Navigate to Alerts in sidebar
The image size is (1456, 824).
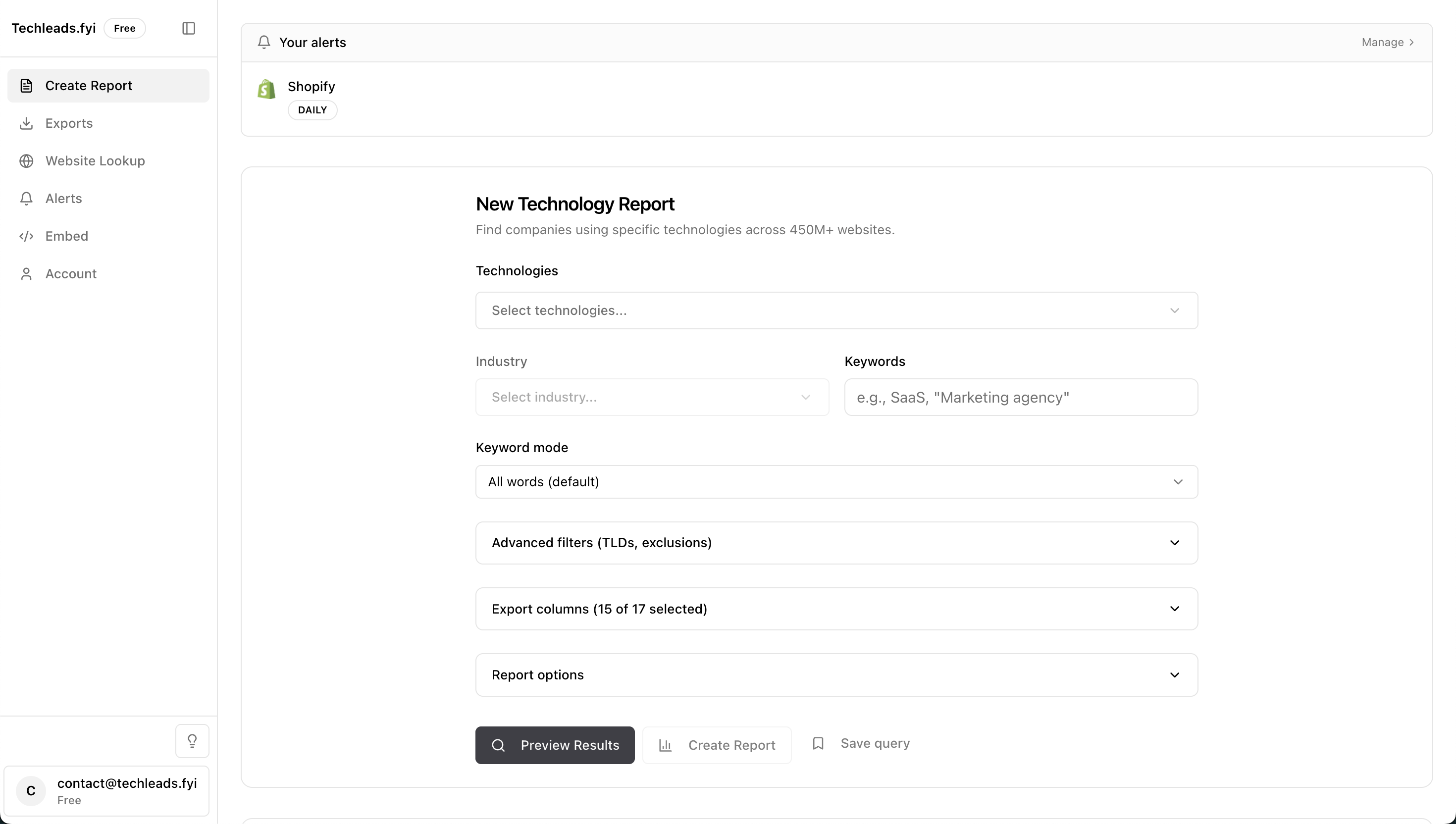pyautogui.click(x=108, y=199)
